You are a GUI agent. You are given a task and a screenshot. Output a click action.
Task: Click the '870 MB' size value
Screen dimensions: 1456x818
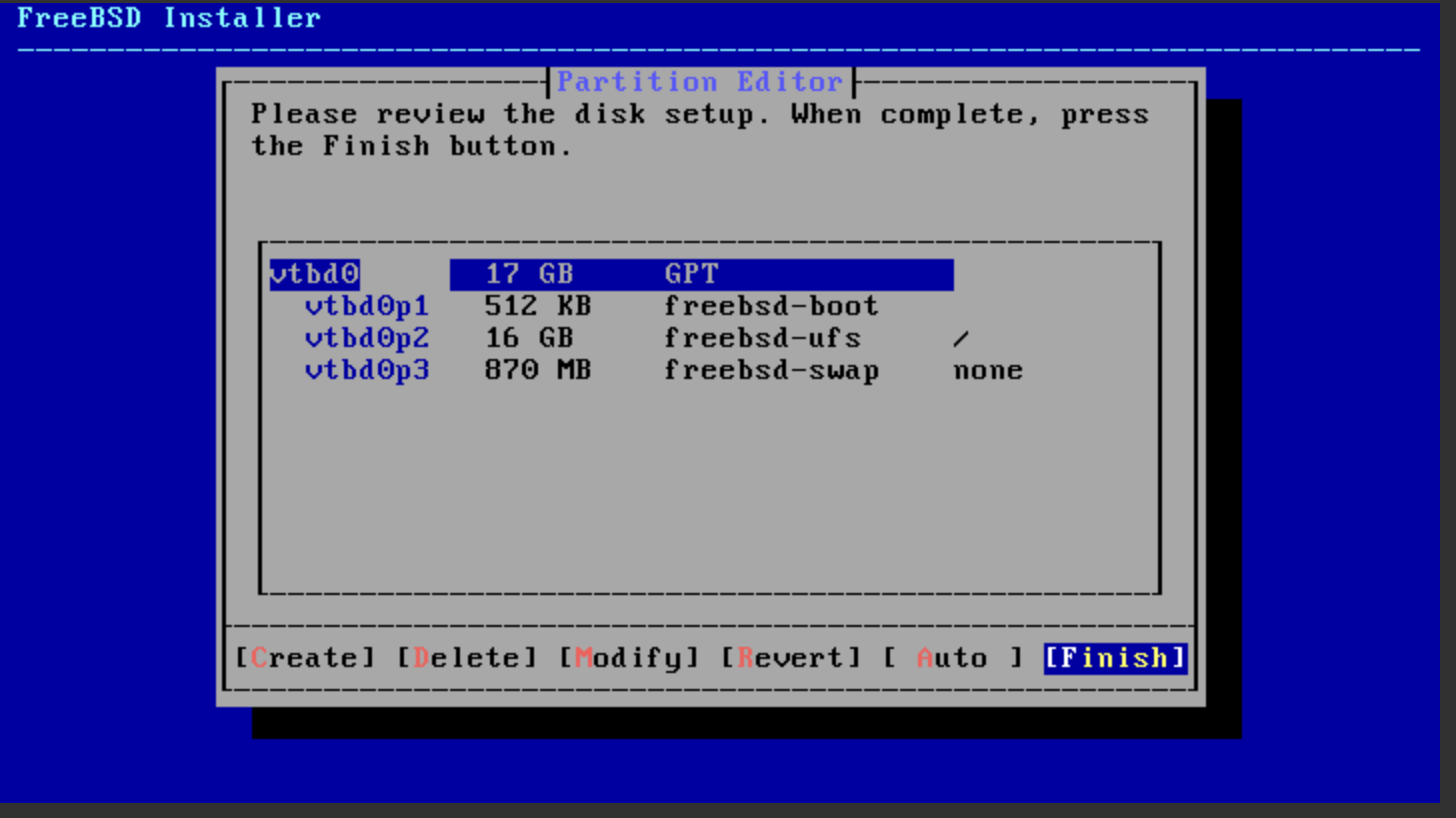tap(538, 370)
